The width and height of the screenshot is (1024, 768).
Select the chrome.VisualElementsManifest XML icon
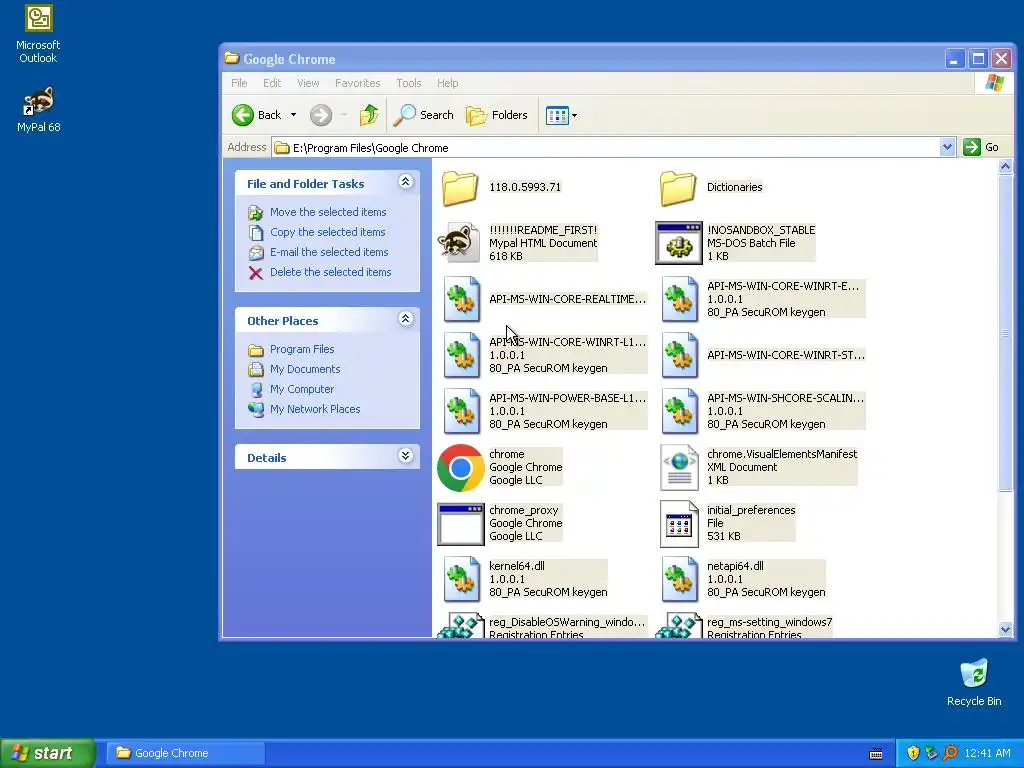click(679, 468)
